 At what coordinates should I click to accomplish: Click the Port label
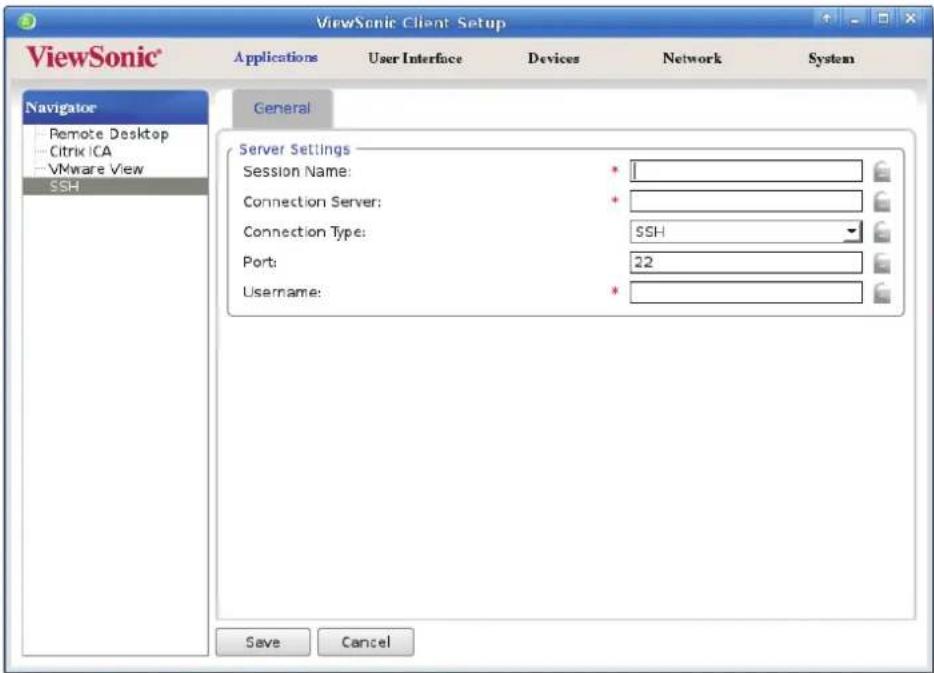pos(260,262)
